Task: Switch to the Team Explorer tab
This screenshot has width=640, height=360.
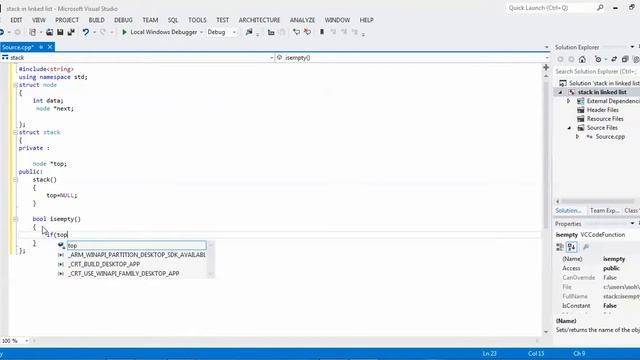Action: point(604,211)
